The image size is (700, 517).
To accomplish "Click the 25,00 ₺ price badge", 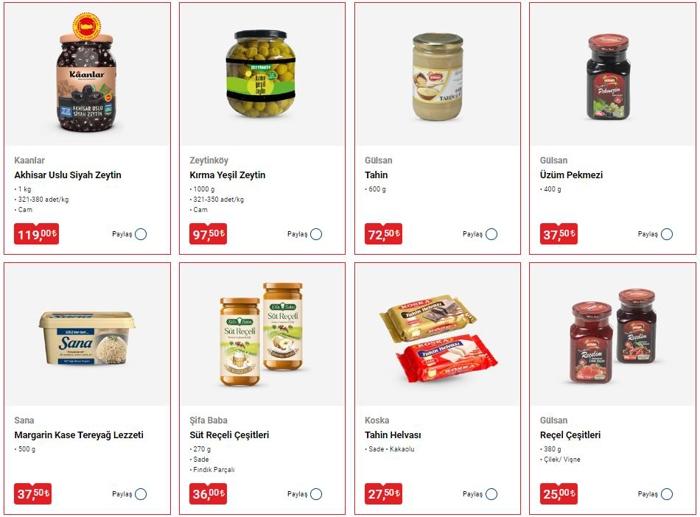I will point(558,494).
